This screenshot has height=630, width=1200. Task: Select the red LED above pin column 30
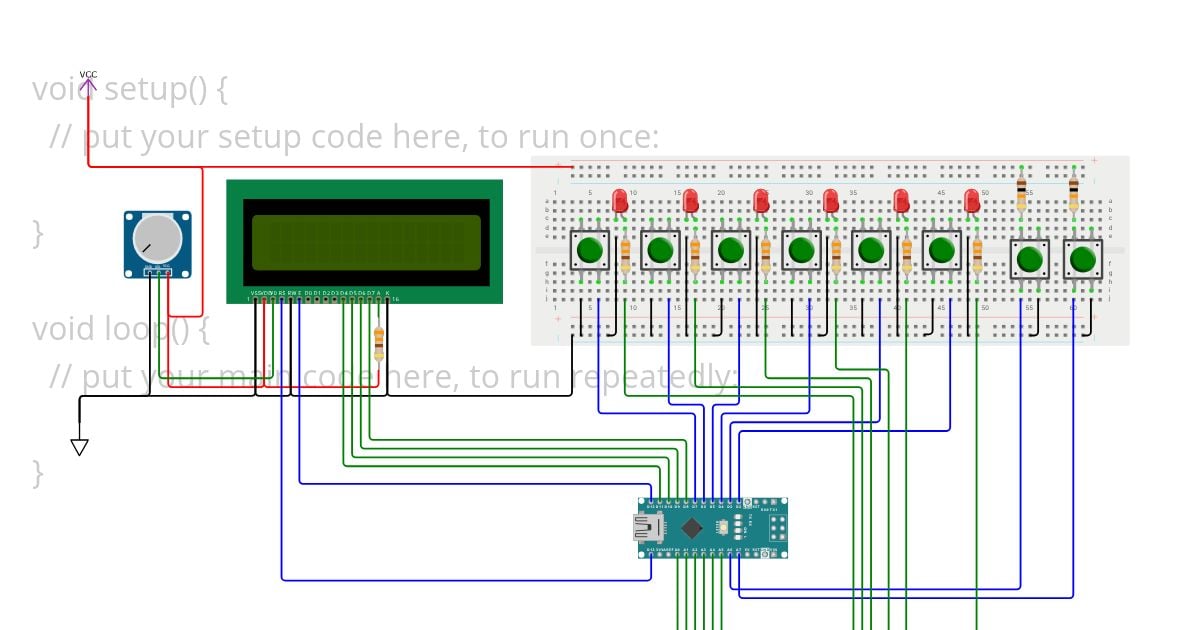tap(830, 201)
